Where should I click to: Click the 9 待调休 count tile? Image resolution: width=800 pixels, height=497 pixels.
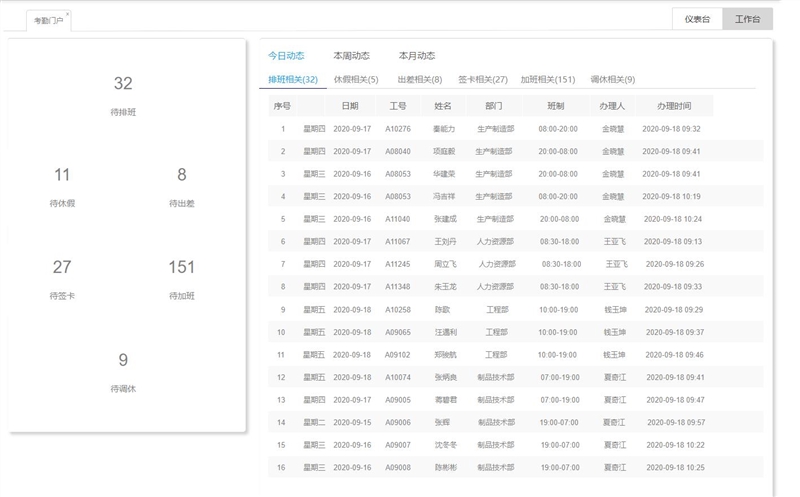[x=123, y=370]
